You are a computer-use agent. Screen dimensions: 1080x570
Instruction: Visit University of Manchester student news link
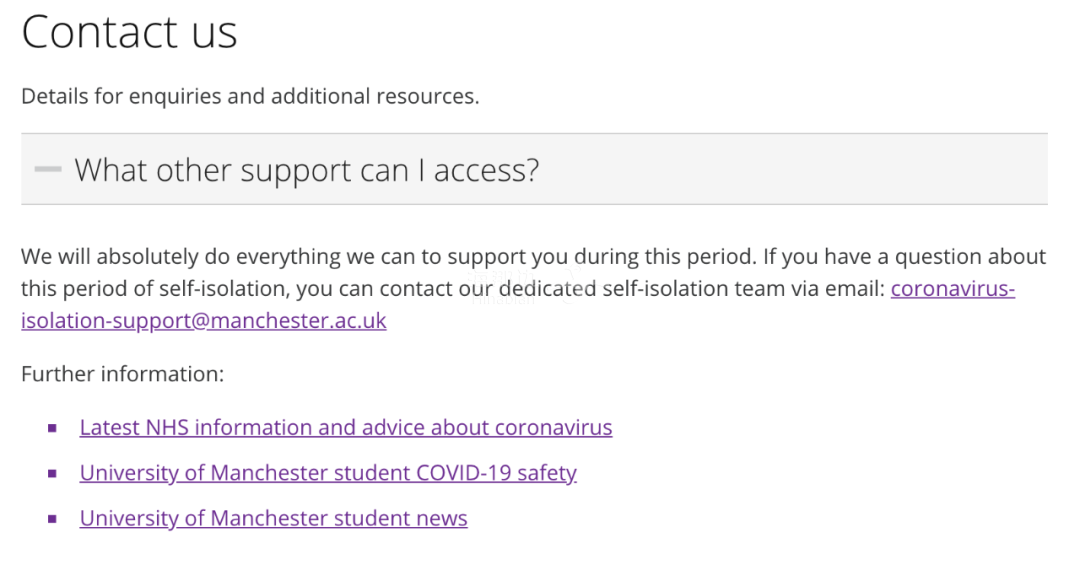point(273,518)
